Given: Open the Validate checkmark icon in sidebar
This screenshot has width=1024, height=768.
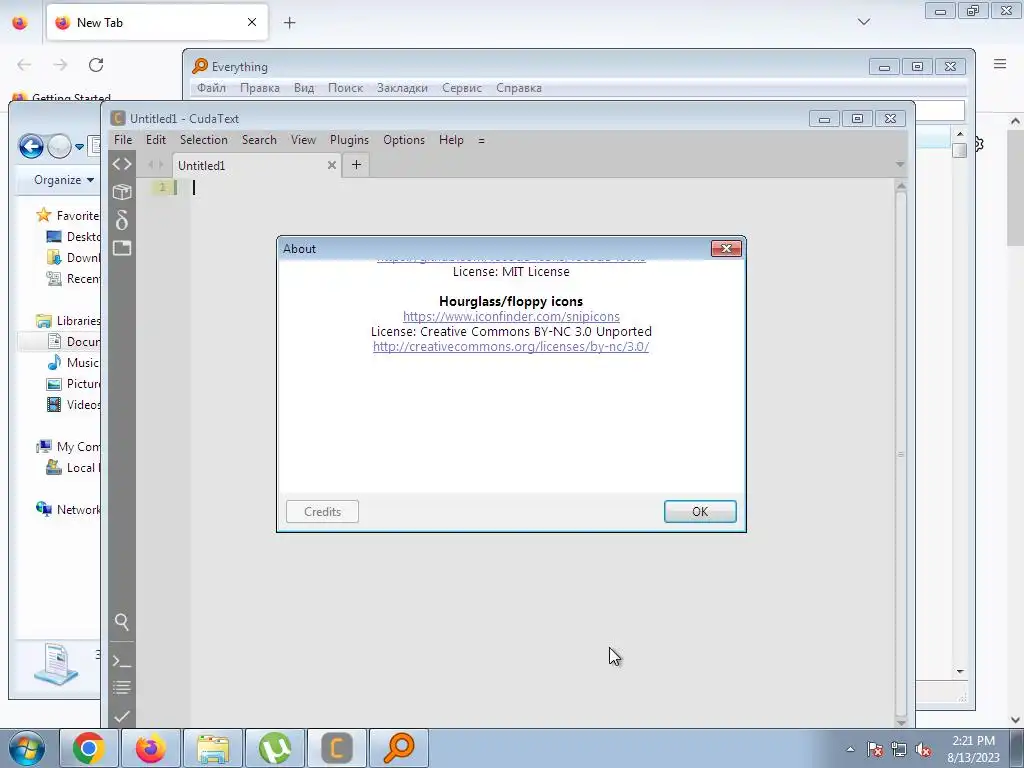Looking at the screenshot, I should (122, 716).
